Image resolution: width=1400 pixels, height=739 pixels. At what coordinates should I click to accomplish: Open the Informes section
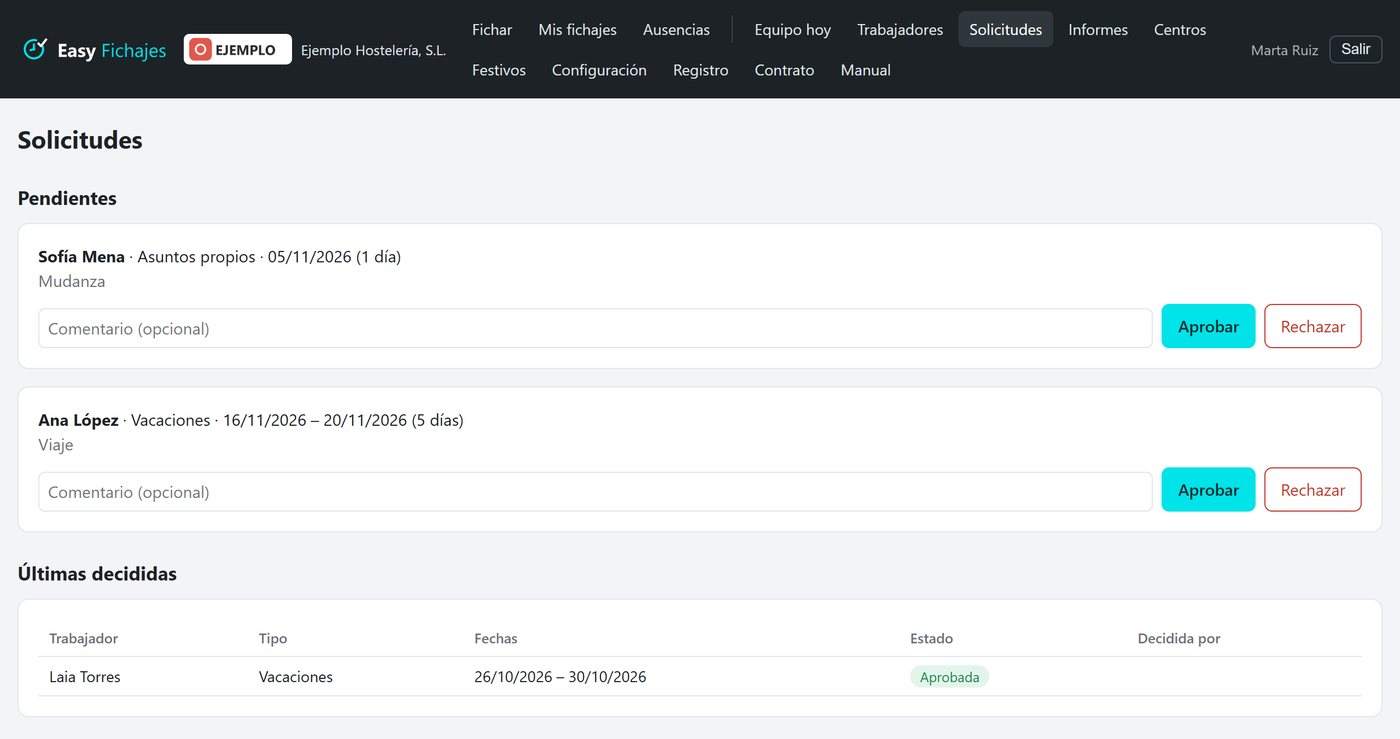tap(1098, 30)
